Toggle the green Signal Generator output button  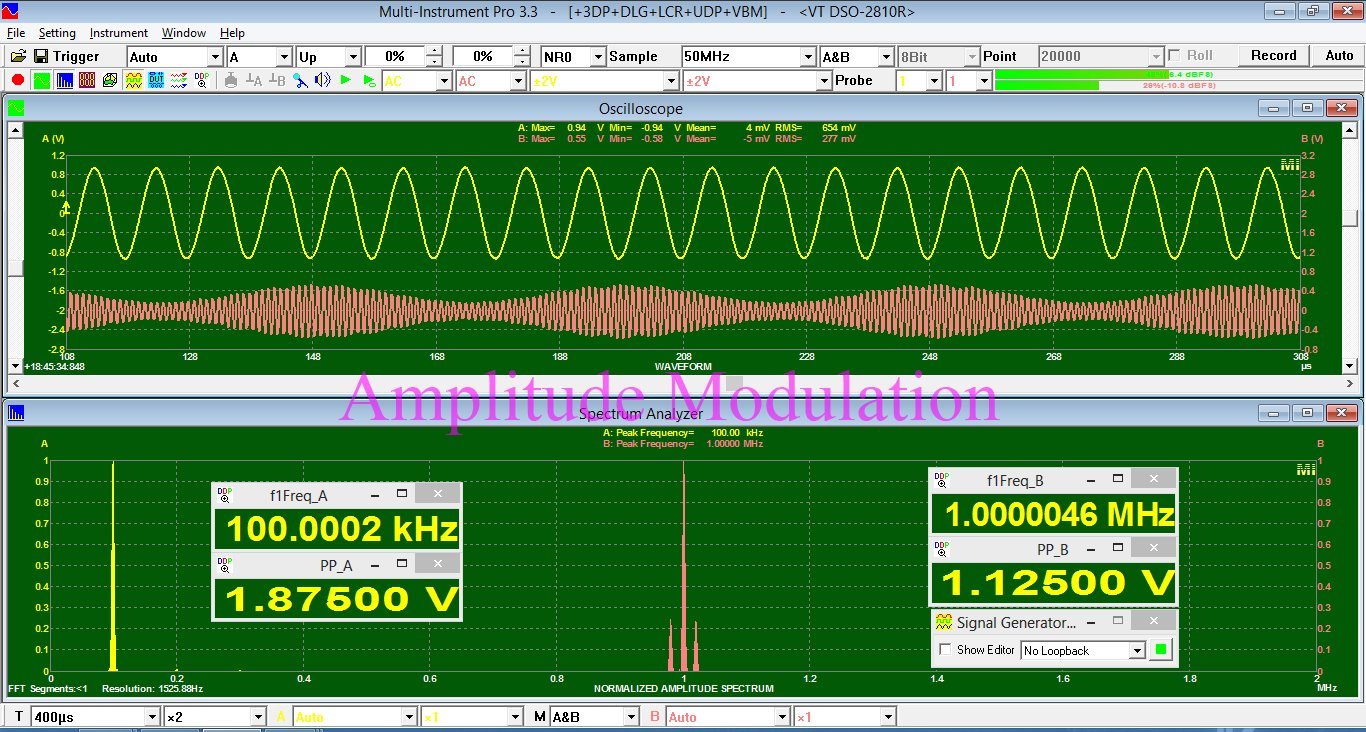coord(1160,650)
